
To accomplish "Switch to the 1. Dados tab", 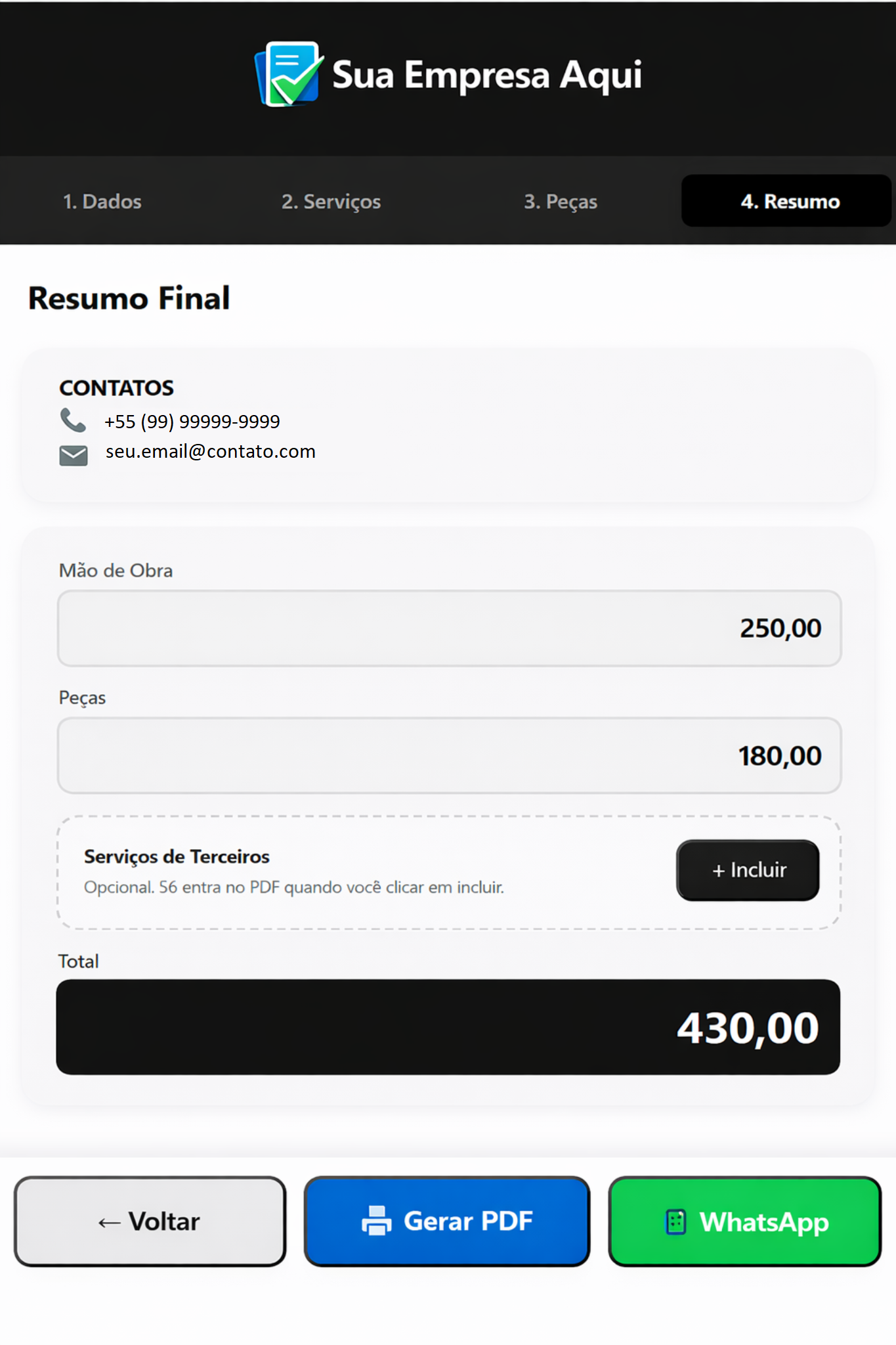I will 102,202.
